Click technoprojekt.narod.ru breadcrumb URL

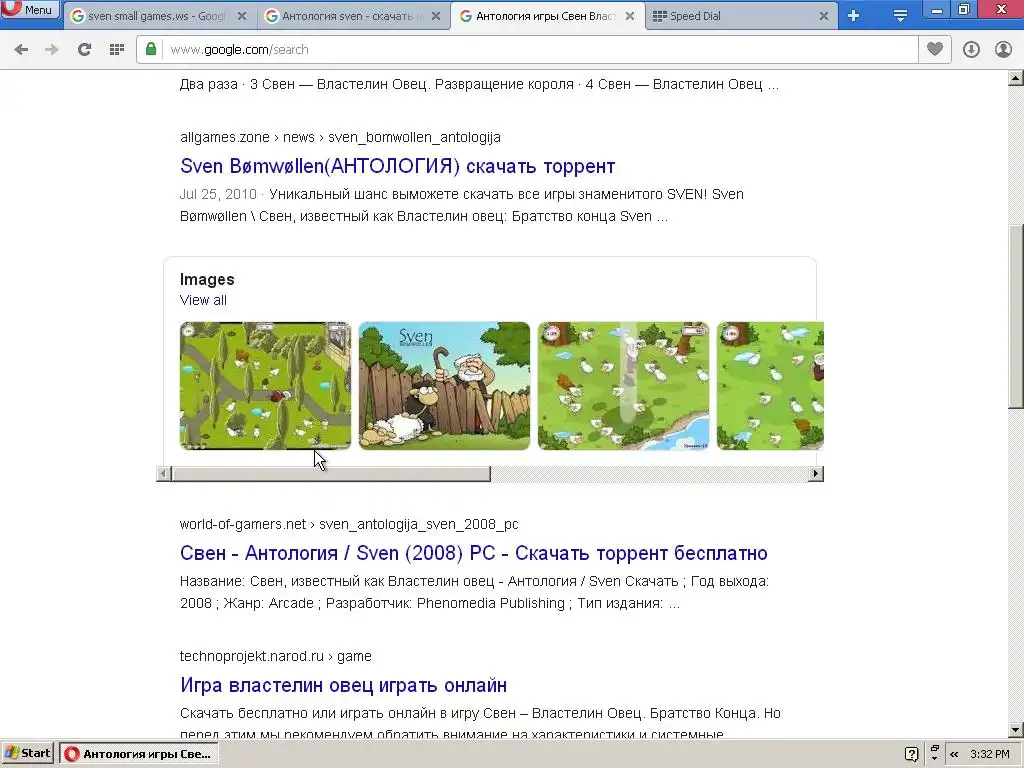click(x=276, y=656)
